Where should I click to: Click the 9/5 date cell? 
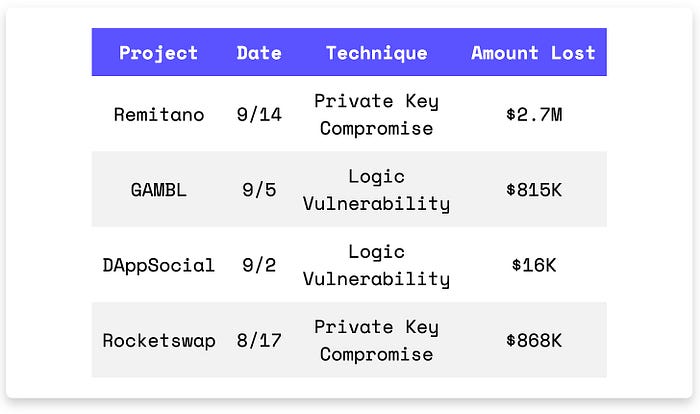tap(259, 190)
